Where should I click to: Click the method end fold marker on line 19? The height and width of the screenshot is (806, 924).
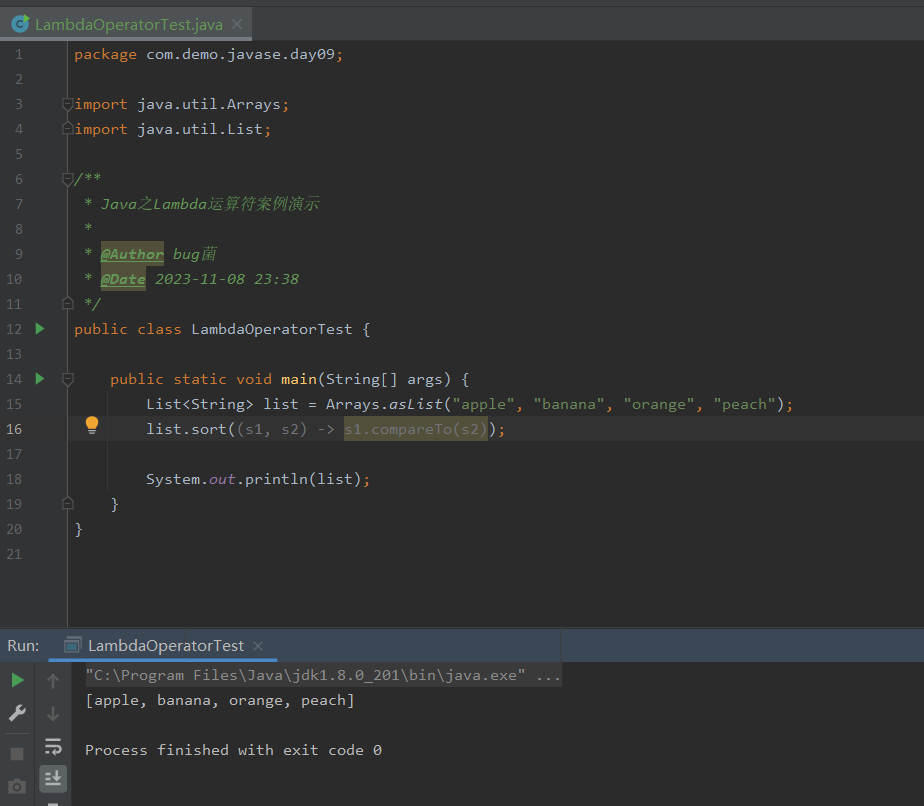click(68, 503)
